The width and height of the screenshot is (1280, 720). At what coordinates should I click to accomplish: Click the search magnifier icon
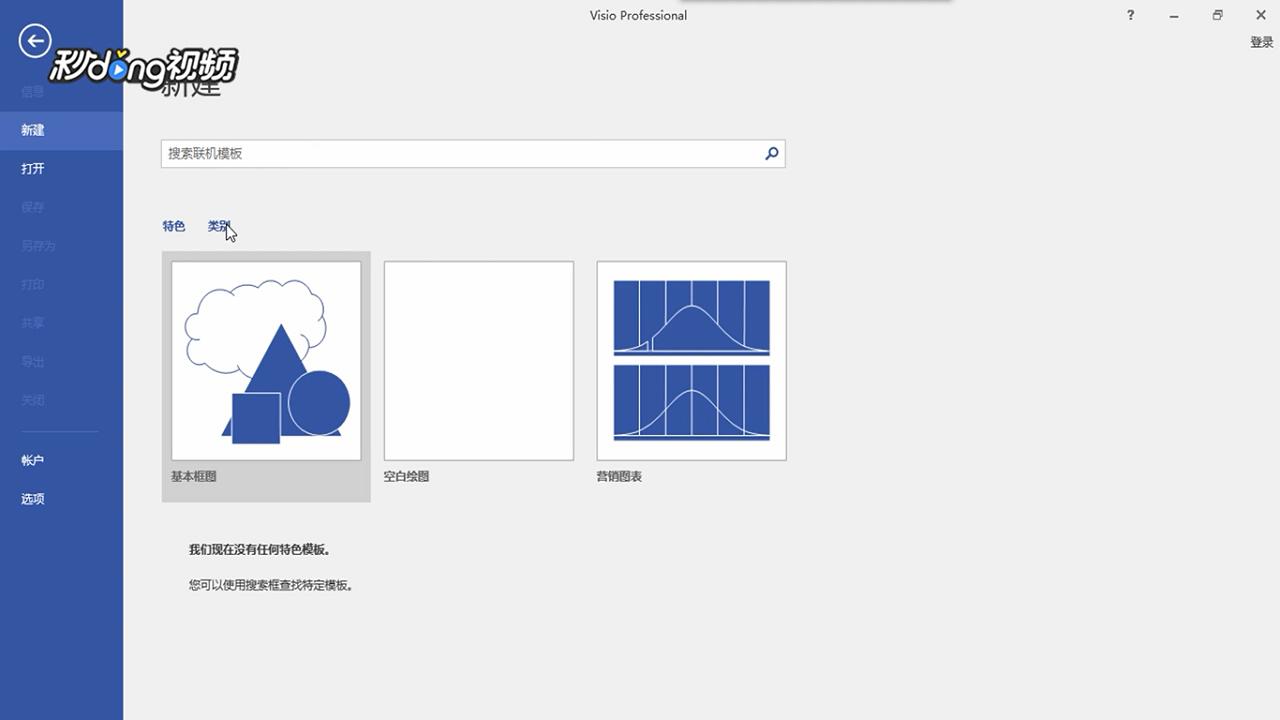(x=771, y=154)
